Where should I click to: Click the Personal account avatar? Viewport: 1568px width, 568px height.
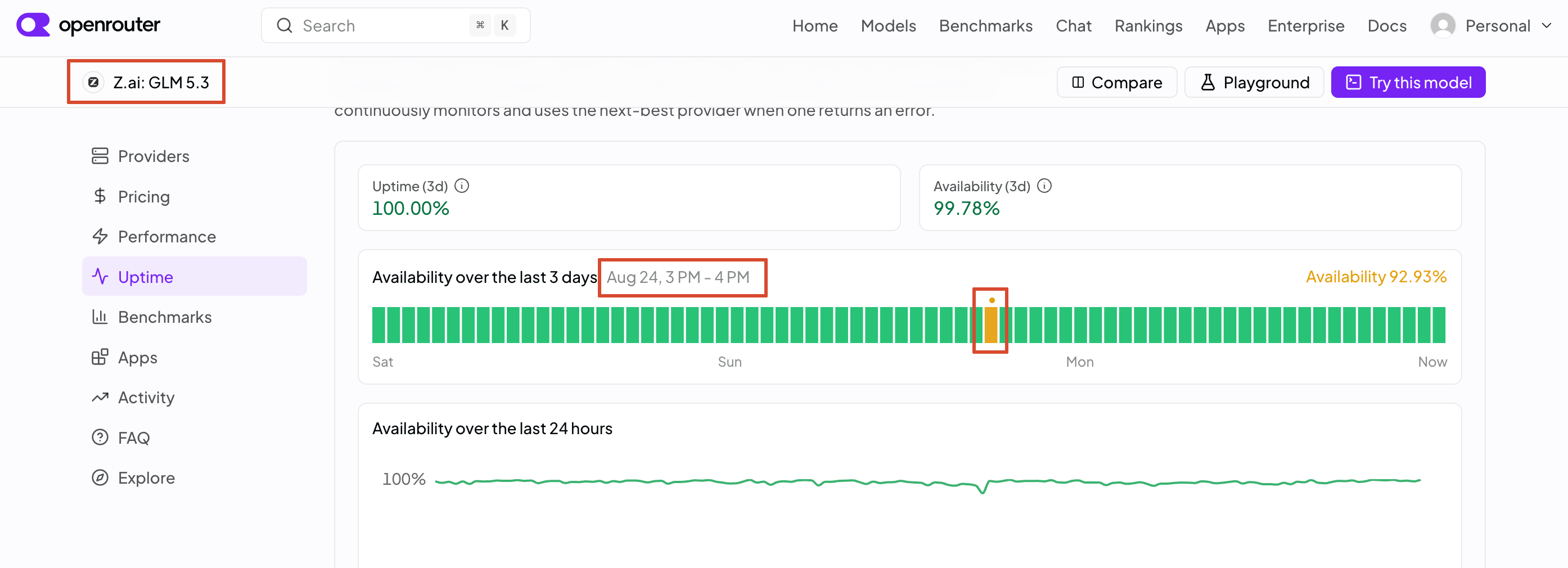(x=1443, y=25)
